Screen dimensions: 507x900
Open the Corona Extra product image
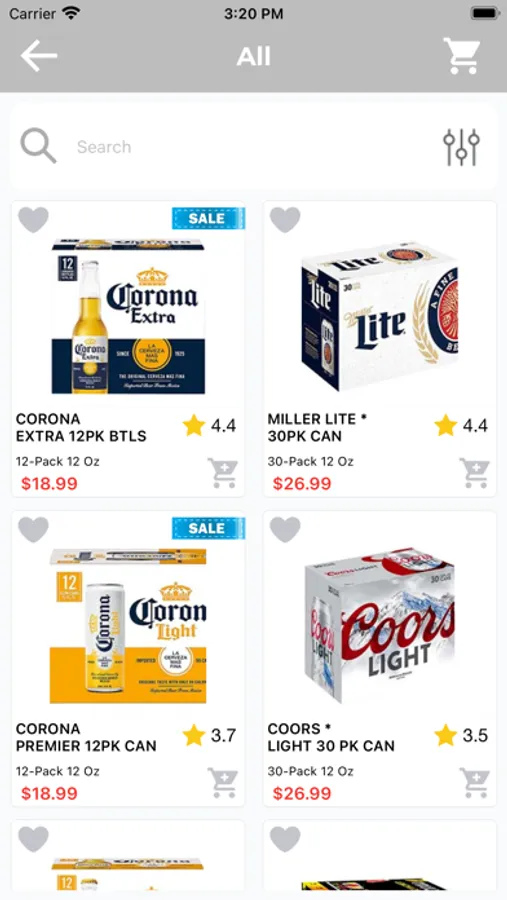128,316
